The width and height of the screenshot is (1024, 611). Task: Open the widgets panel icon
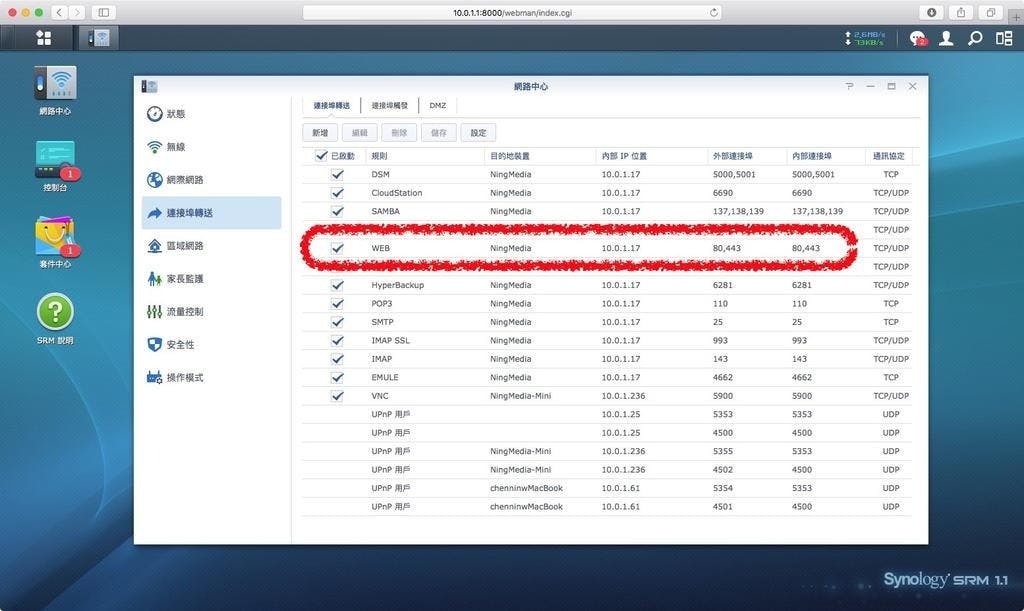(1003, 38)
